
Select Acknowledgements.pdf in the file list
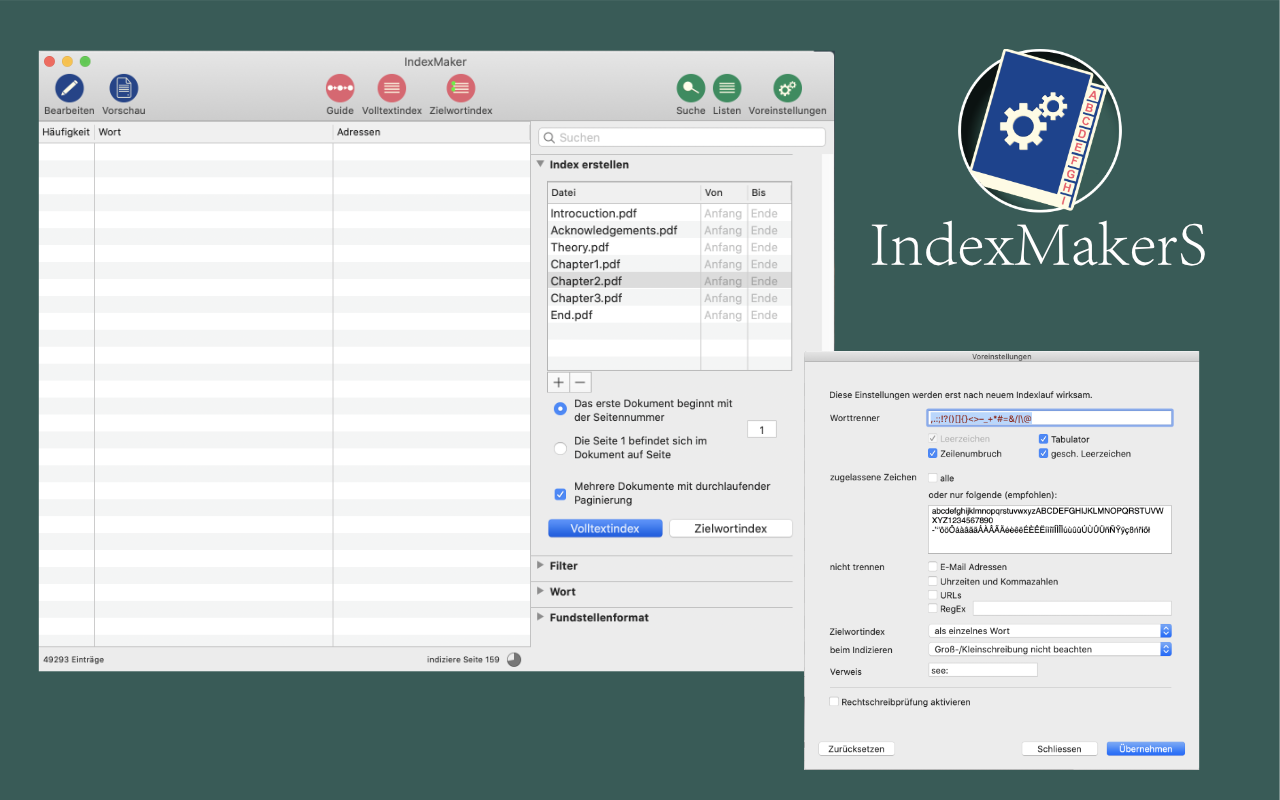613,230
